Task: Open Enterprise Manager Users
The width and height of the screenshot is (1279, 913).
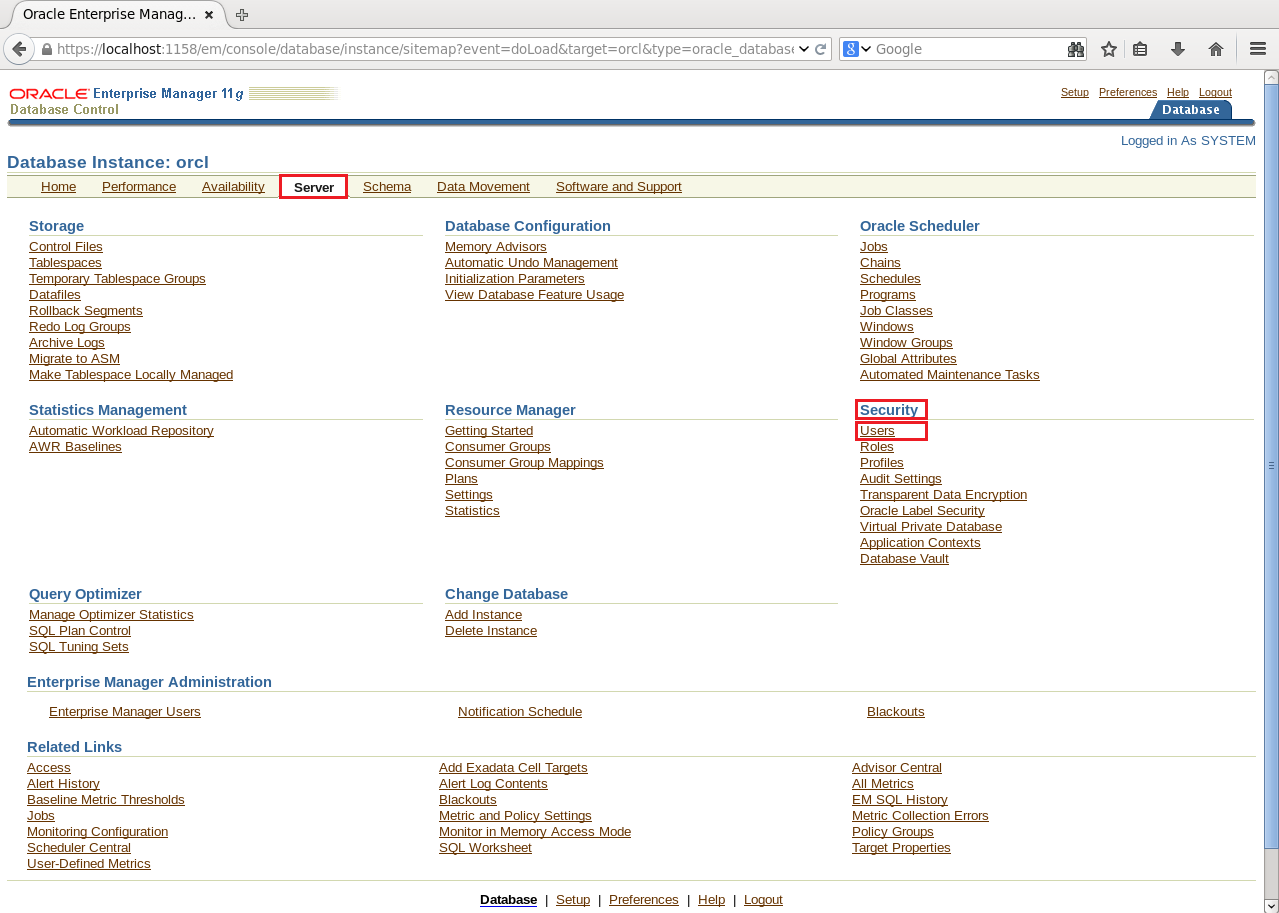Action: (125, 712)
